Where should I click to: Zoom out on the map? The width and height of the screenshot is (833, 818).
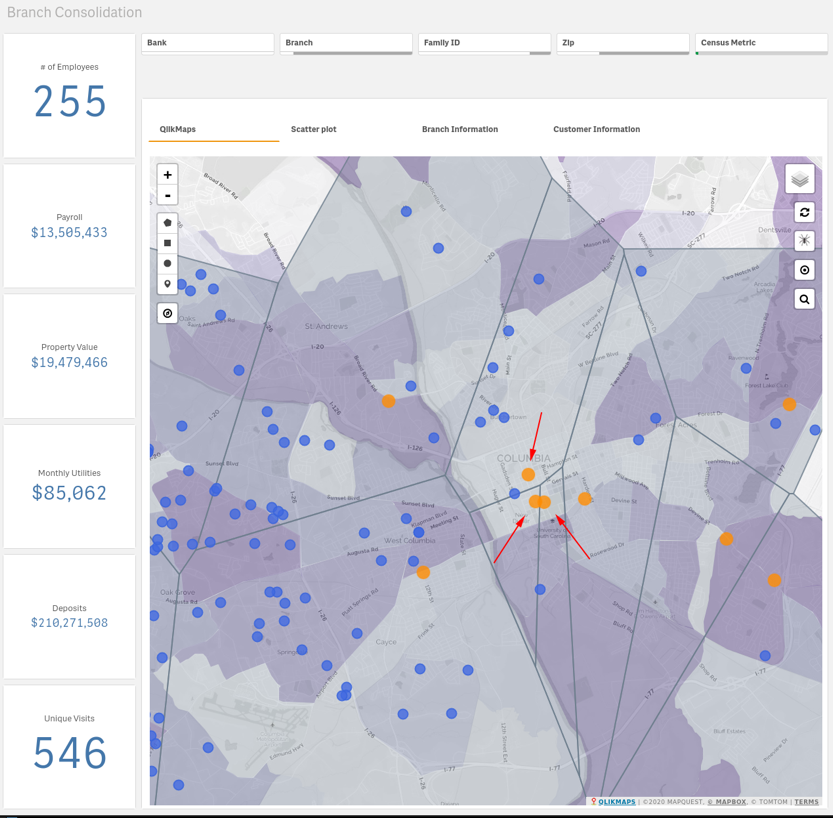tap(167, 196)
